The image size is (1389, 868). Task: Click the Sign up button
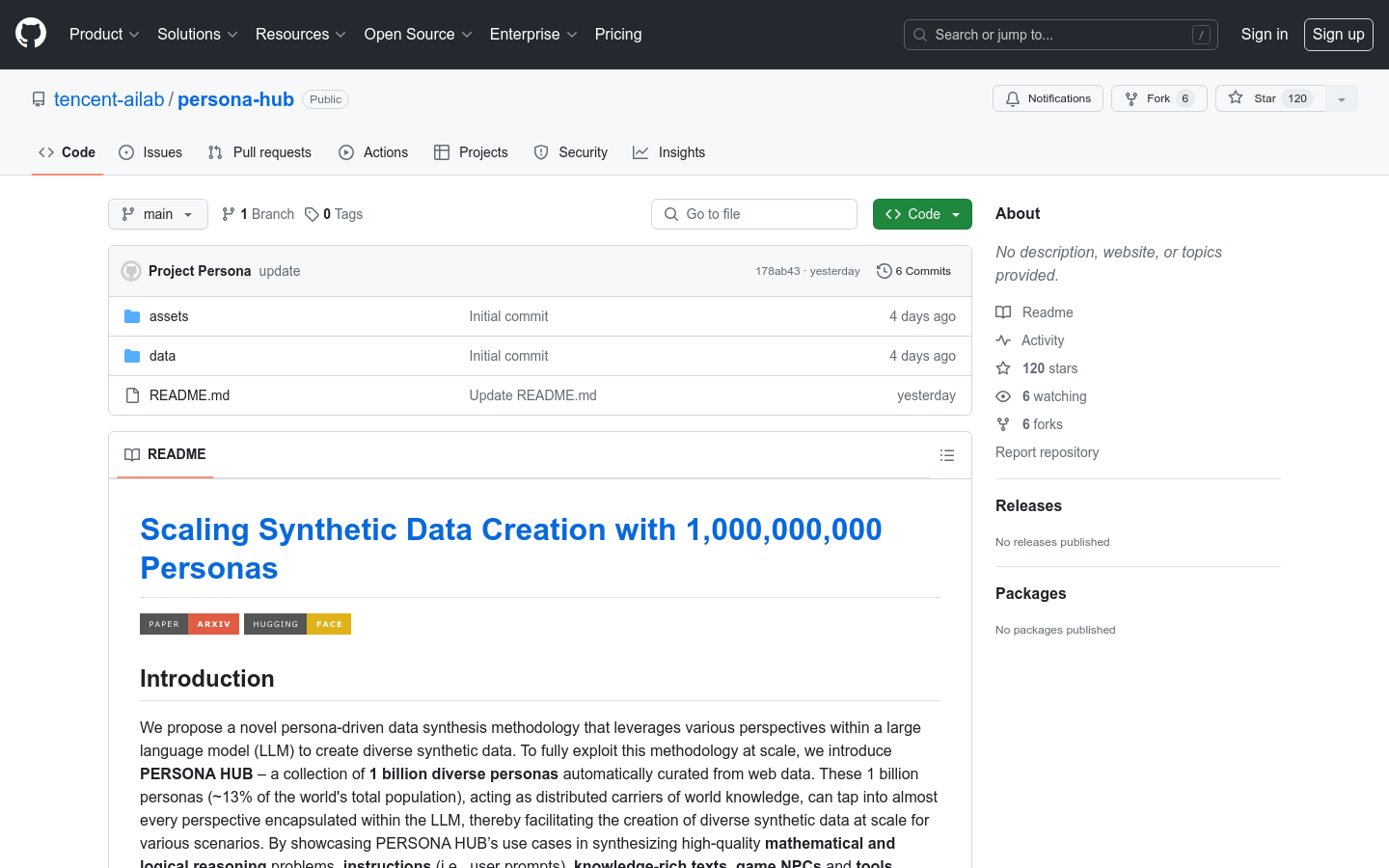click(1339, 35)
